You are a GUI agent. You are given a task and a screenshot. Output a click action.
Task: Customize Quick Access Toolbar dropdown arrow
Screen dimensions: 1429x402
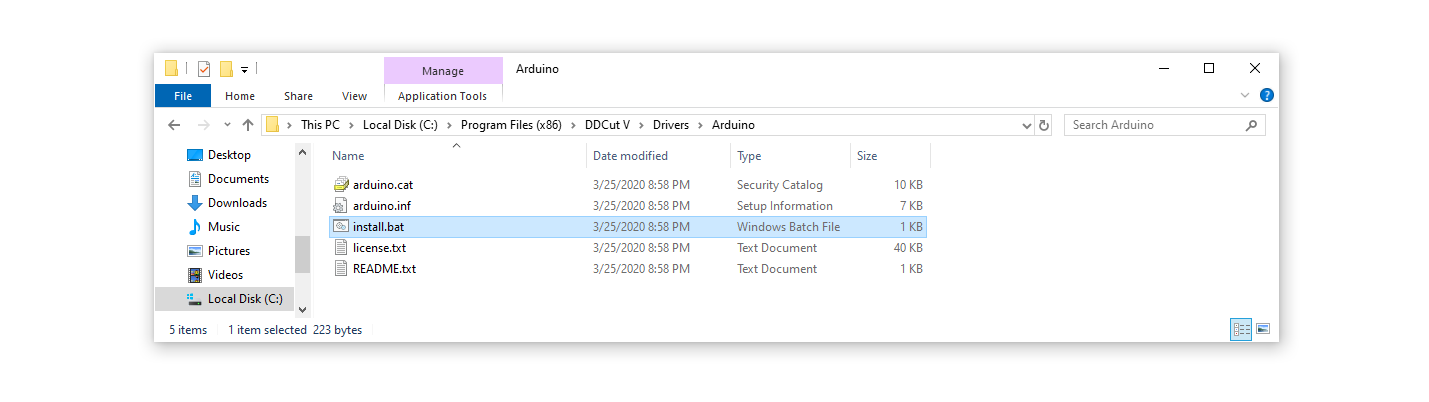click(x=244, y=70)
